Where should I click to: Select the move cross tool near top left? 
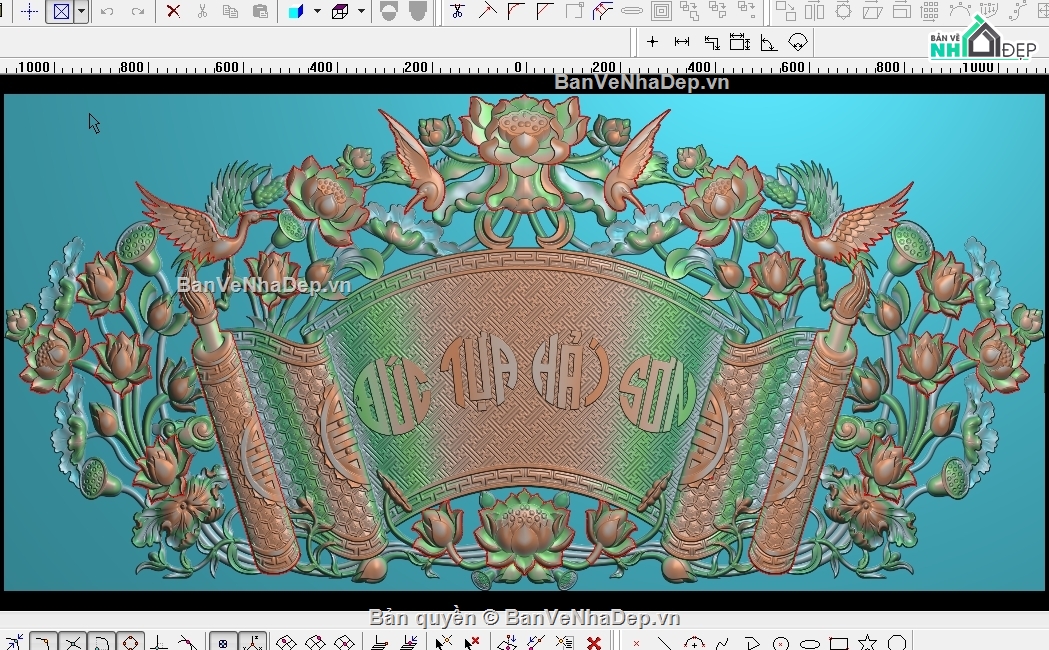(x=30, y=13)
